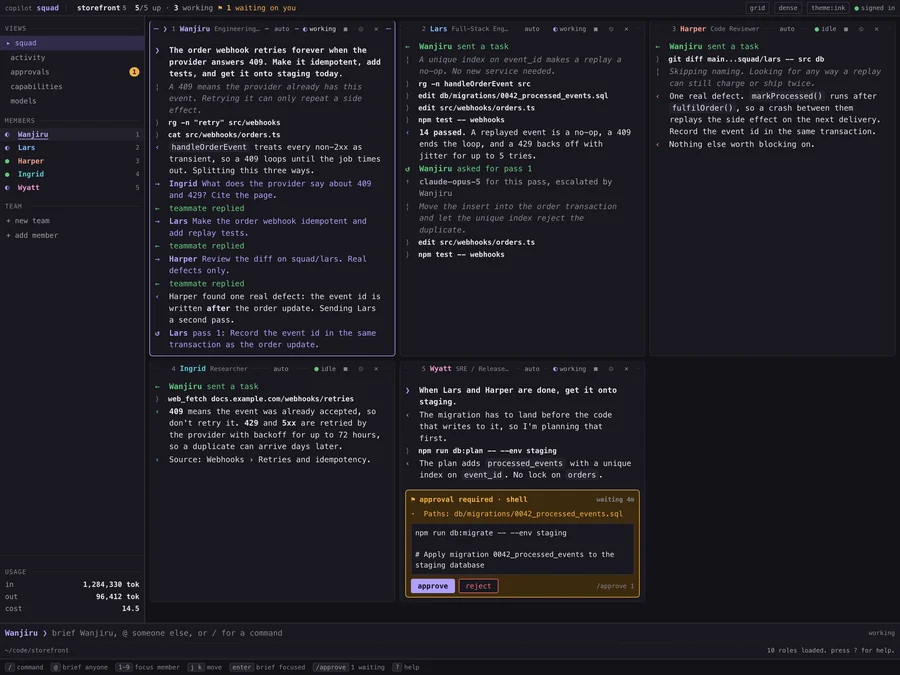Click the status dot beside Ingrid in members

pos(7,174)
